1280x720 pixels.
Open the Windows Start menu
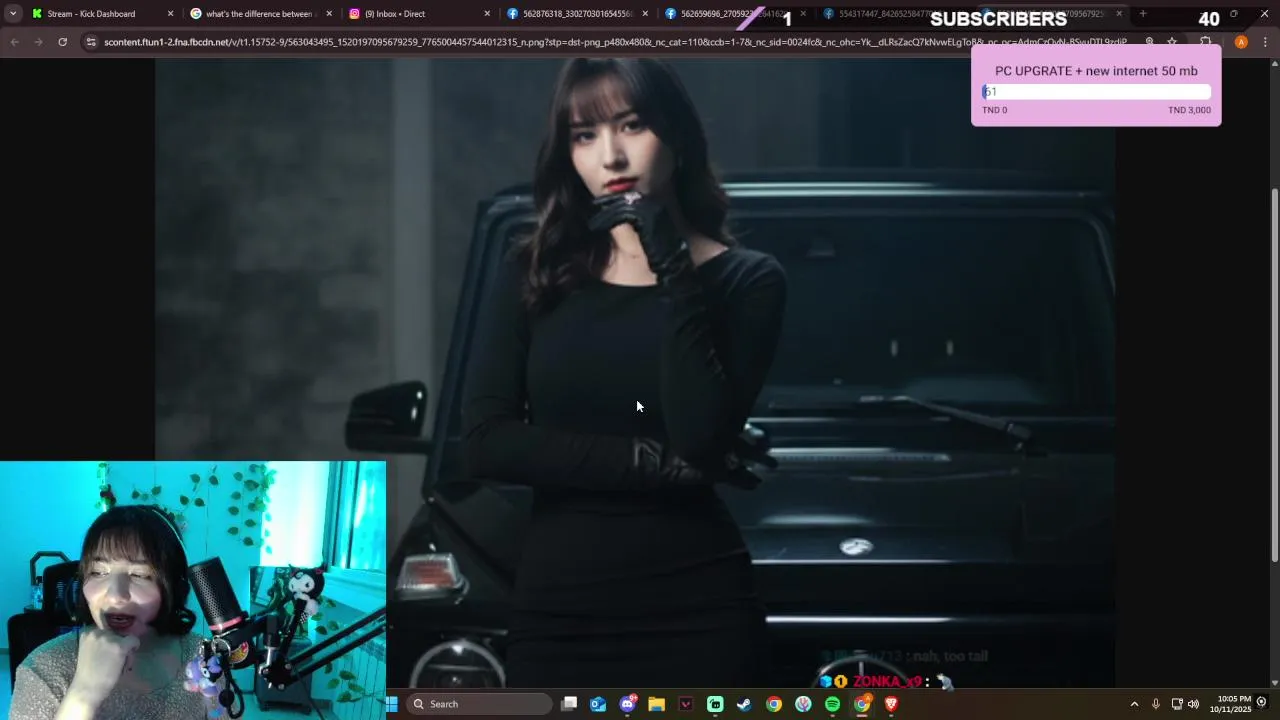tap(392, 704)
